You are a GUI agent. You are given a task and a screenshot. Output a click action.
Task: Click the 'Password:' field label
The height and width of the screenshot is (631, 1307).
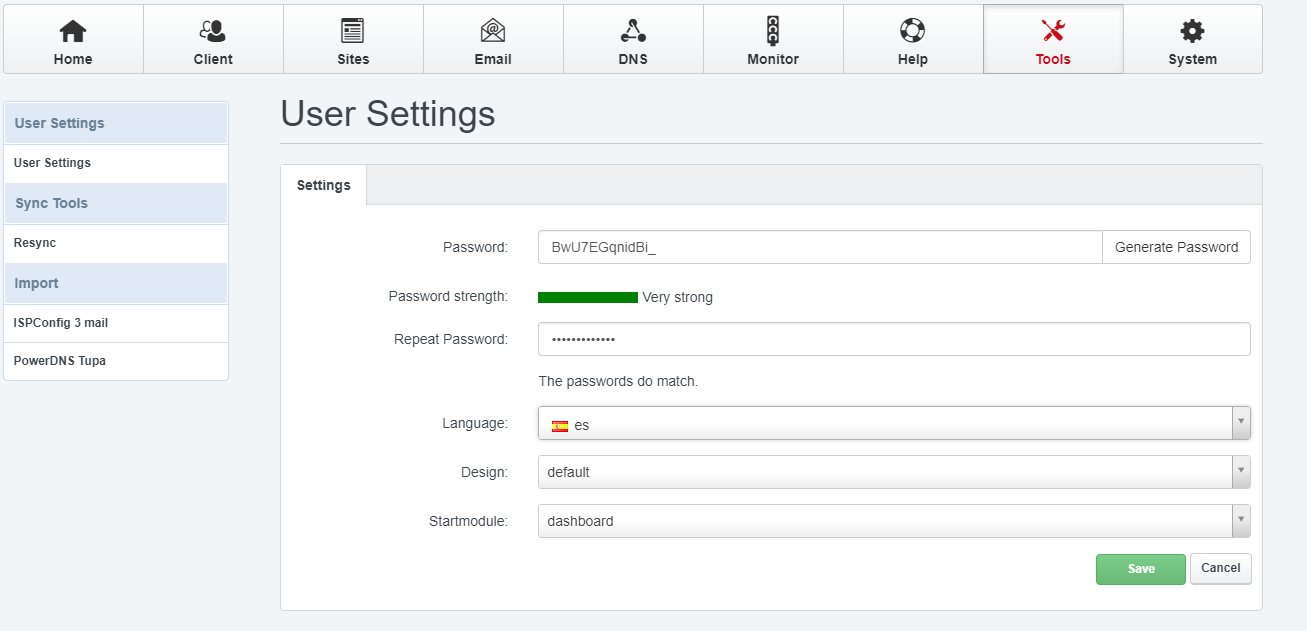[x=475, y=247]
